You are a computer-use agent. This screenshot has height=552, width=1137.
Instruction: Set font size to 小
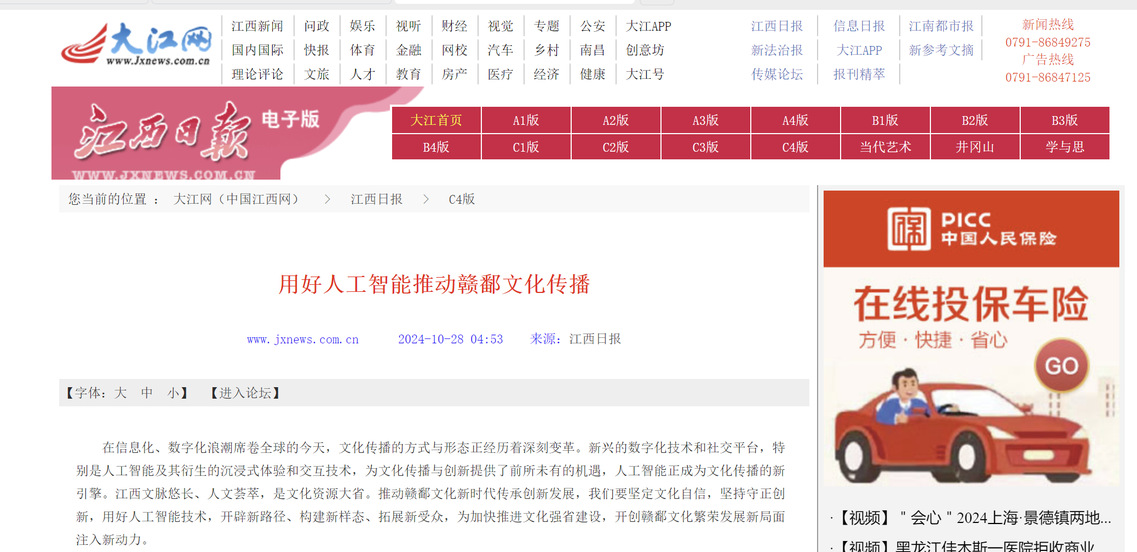pos(173,393)
